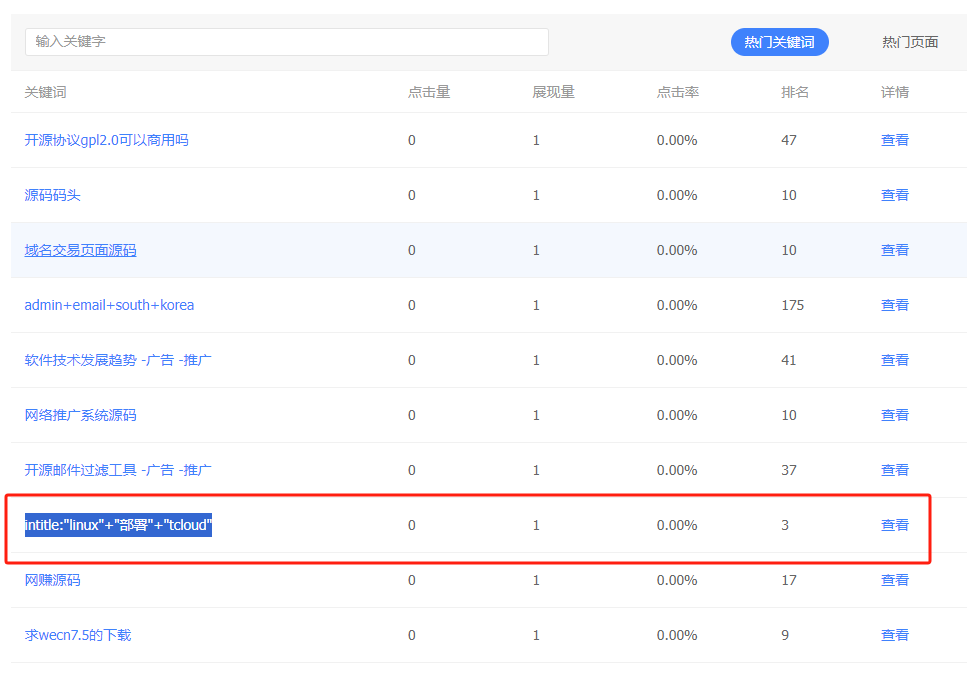
Task: Open keyword 域名交易页面源码
Action: [x=80, y=250]
